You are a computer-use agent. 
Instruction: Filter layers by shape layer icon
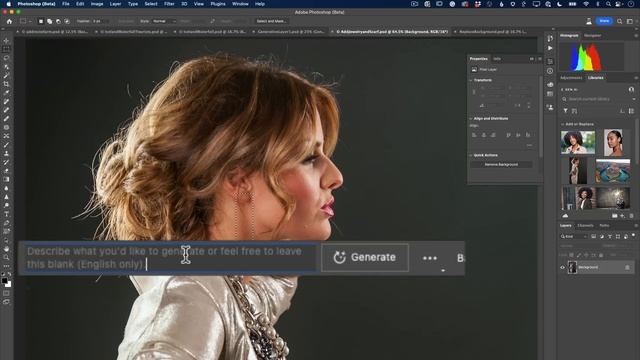click(x=618, y=236)
